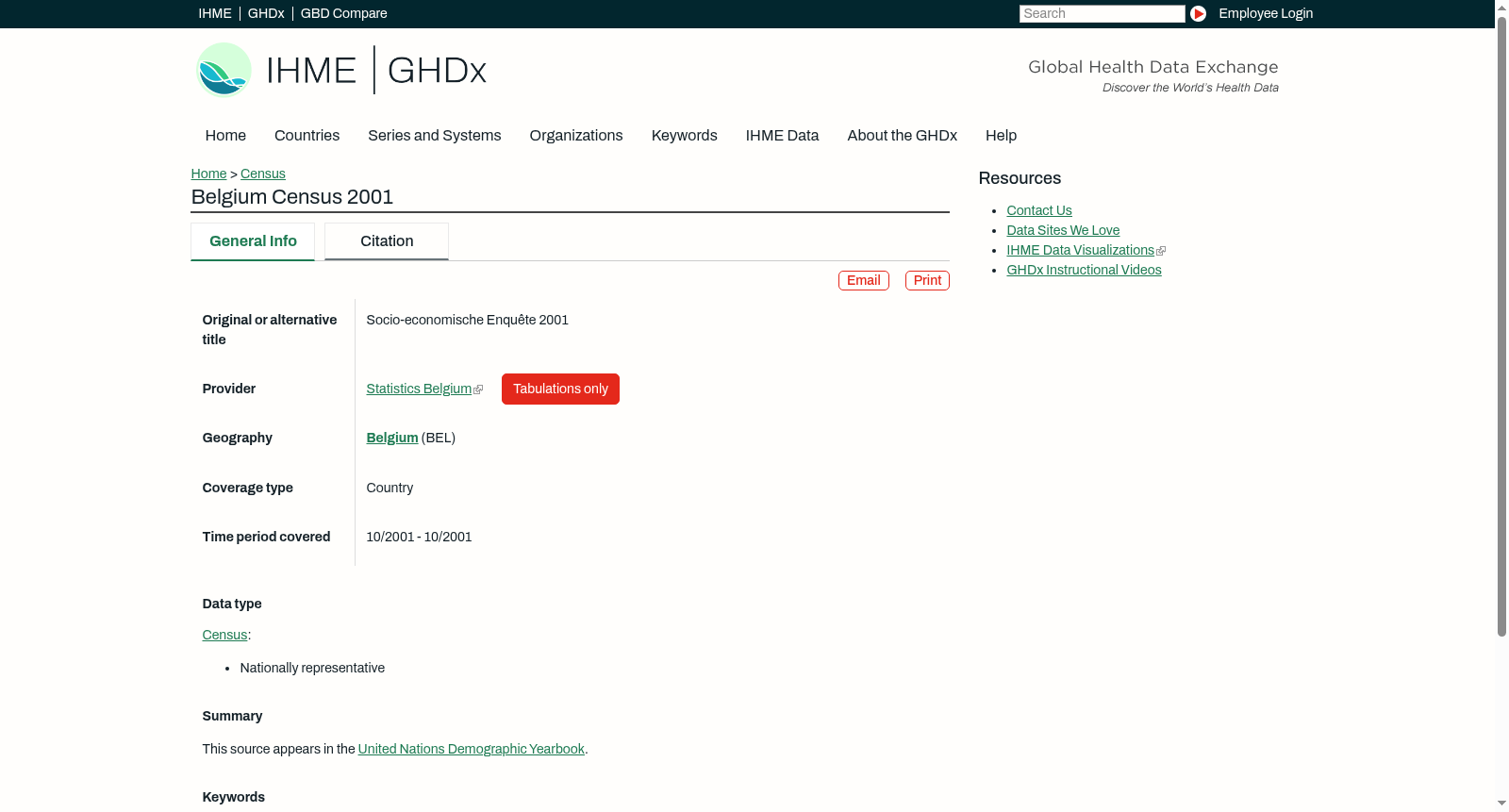The width and height of the screenshot is (1509, 812).
Task: Open the Belgium geography link
Action: tap(391, 438)
